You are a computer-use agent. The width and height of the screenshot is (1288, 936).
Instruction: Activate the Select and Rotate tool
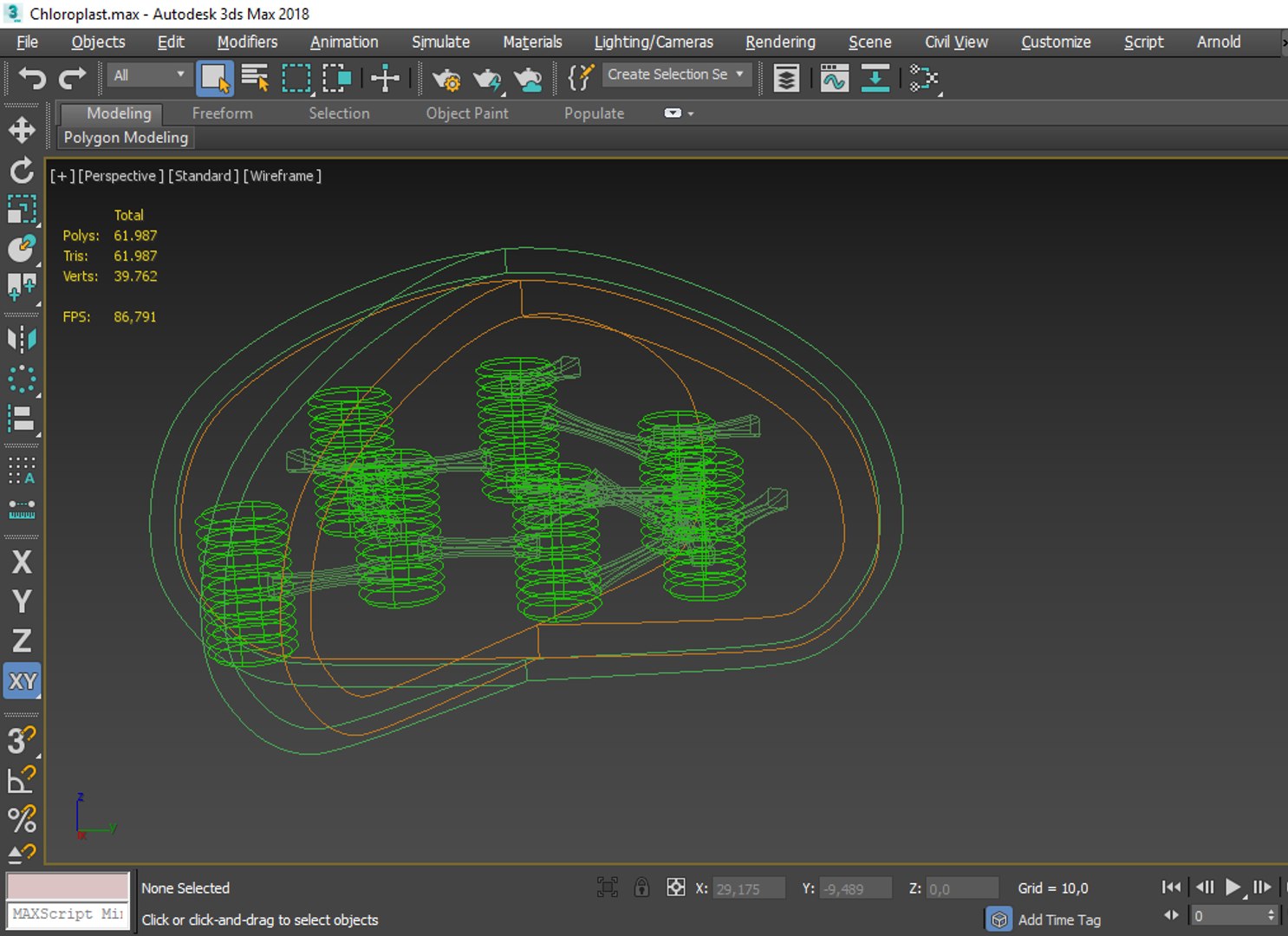(22, 170)
